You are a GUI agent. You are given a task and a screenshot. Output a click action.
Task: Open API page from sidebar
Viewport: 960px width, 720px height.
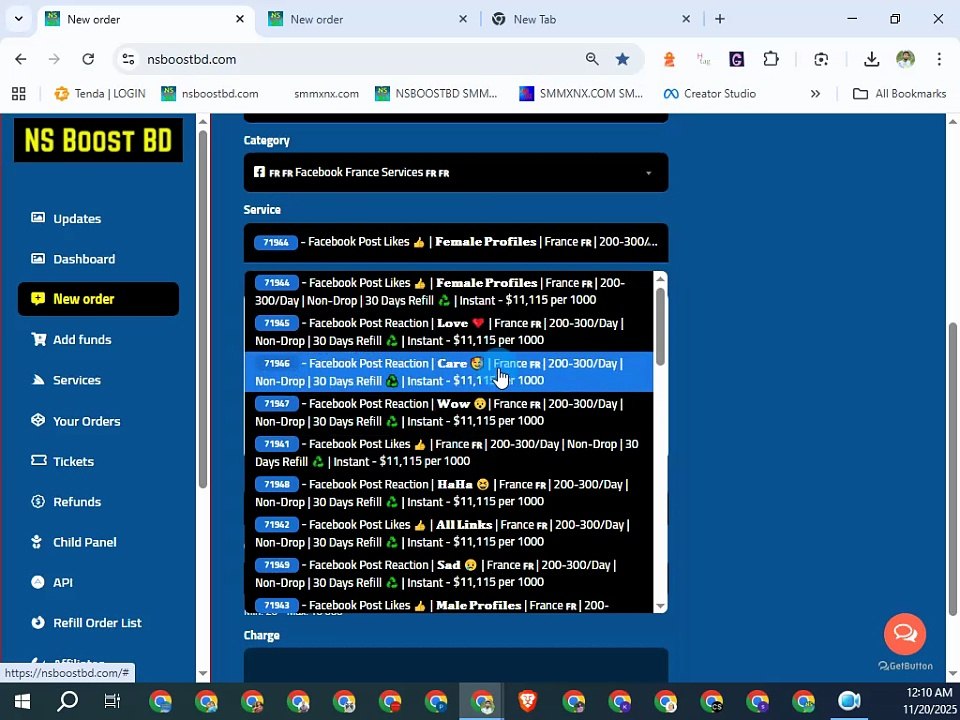(x=52, y=582)
